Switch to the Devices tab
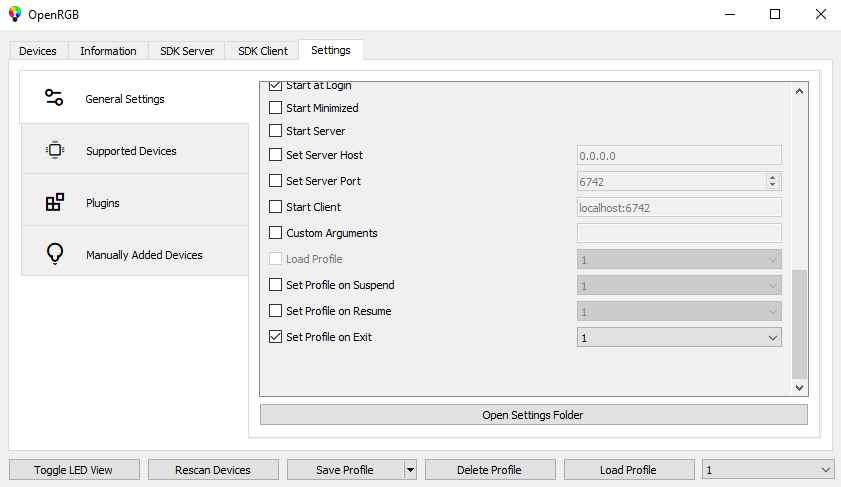Image resolution: width=841 pixels, height=487 pixels. coord(38,51)
